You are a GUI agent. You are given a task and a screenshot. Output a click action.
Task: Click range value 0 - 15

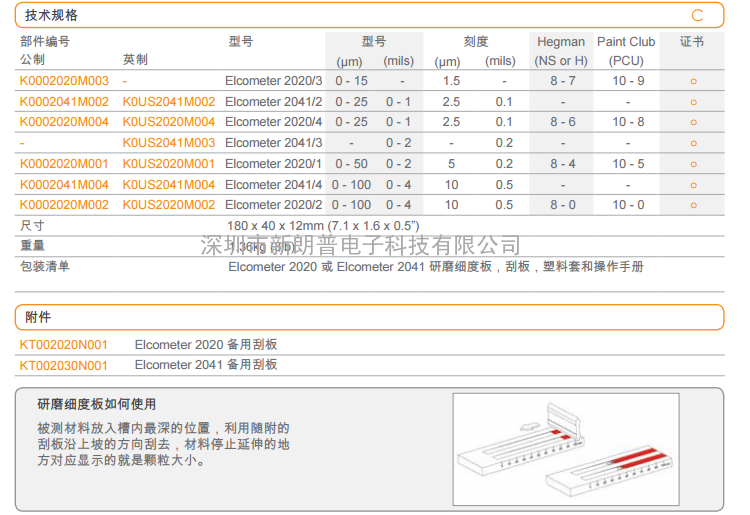click(x=351, y=81)
